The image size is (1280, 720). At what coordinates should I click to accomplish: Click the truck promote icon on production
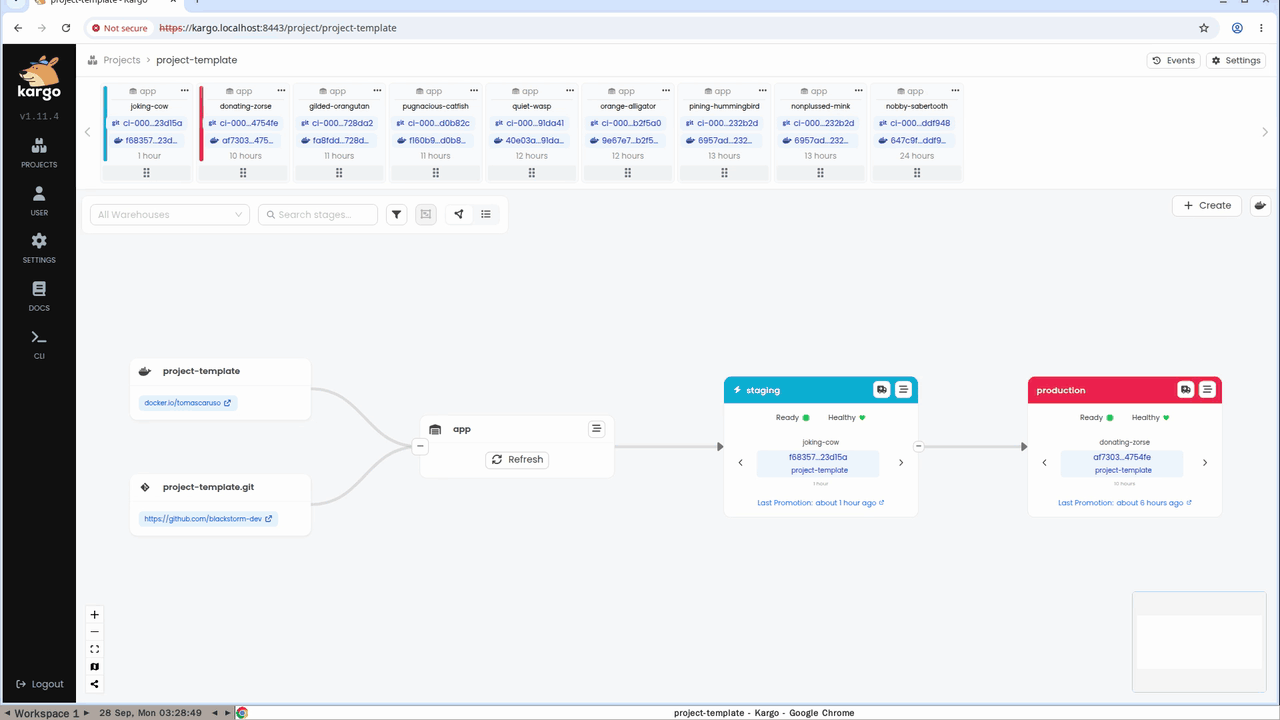tap(1185, 390)
